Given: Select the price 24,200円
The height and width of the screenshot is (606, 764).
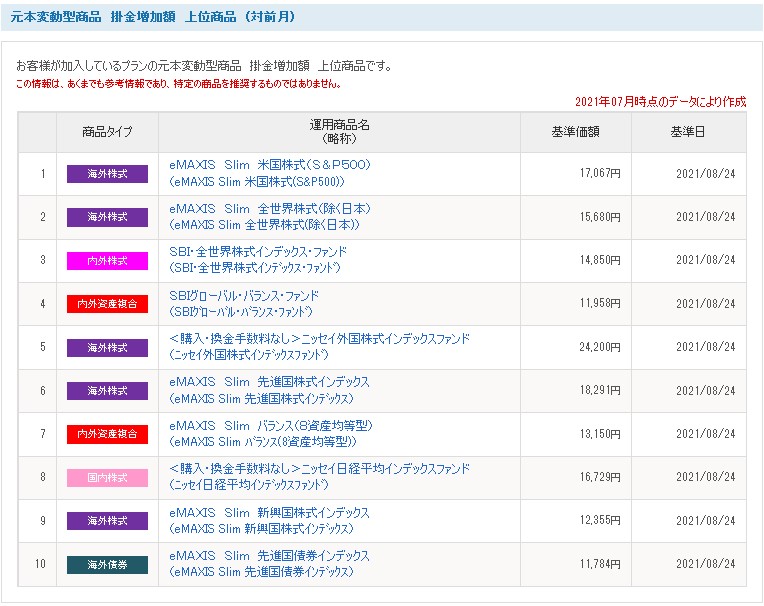Looking at the screenshot, I should pyautogui.click(x=600, y=347).
